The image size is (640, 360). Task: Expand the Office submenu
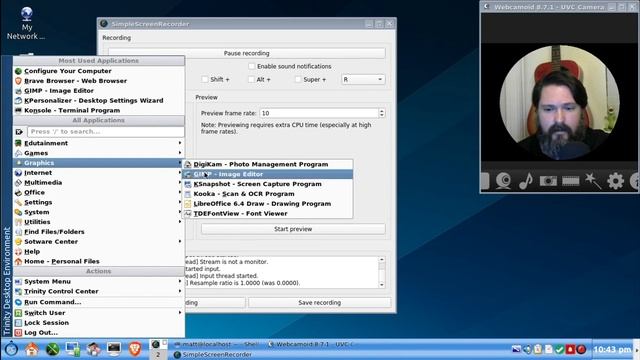pyautogui.click(x=99, y=192)
